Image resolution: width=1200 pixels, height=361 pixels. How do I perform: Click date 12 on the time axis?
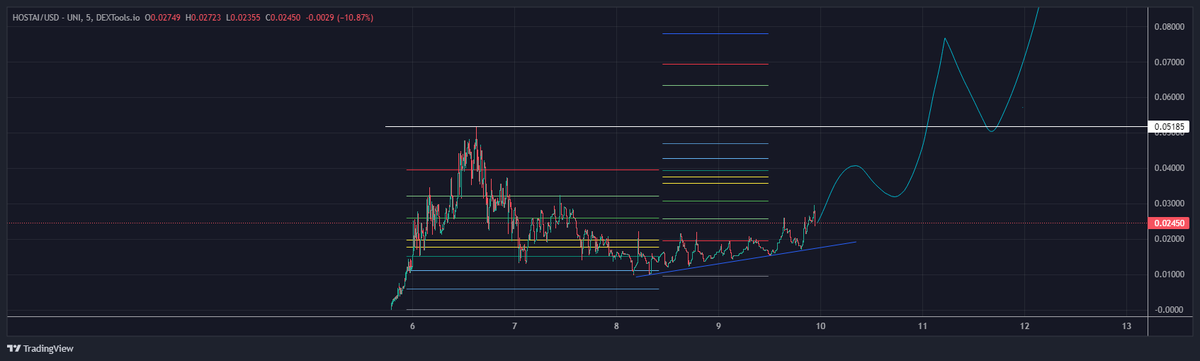tap(1025, 327)
